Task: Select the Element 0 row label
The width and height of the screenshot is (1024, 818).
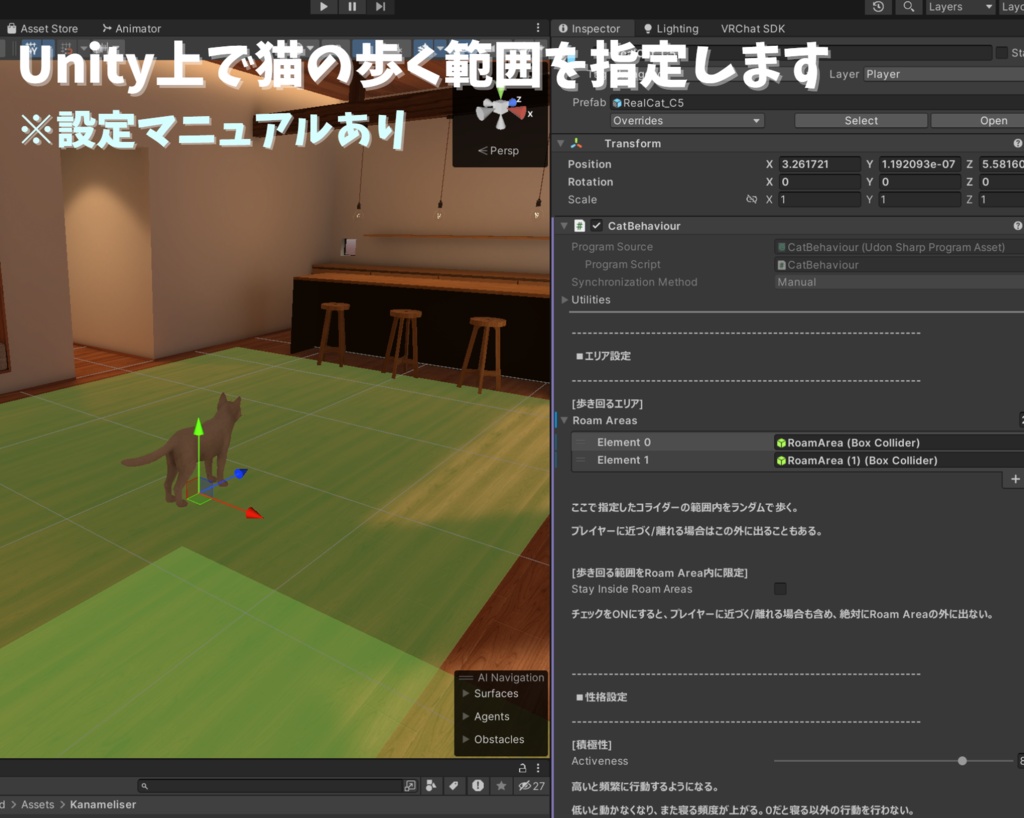Action: click(x=624, y=443)
